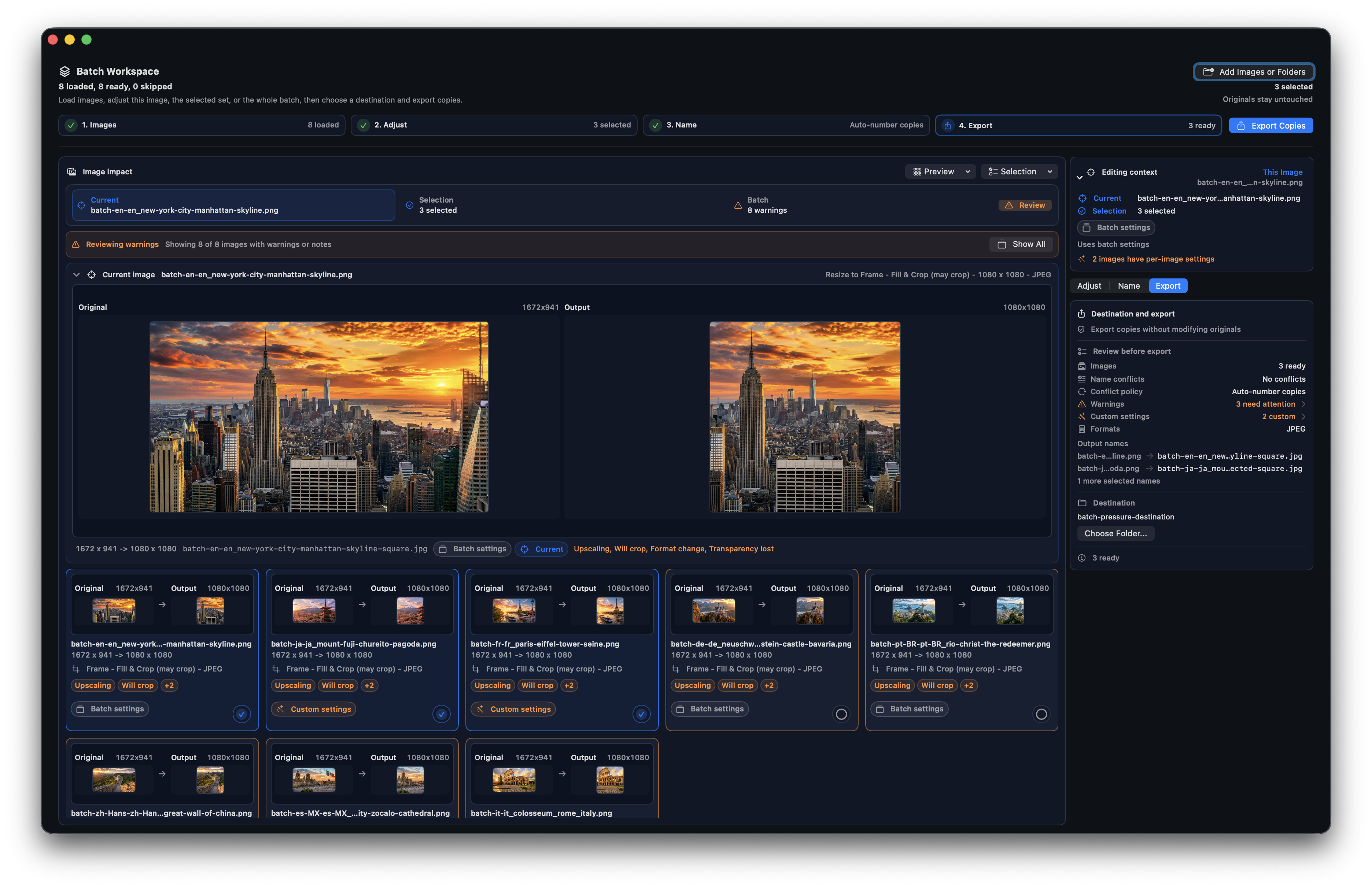Click the Formats document icon
Viewport: 1372px width, 888px height.
[1081, 429]
